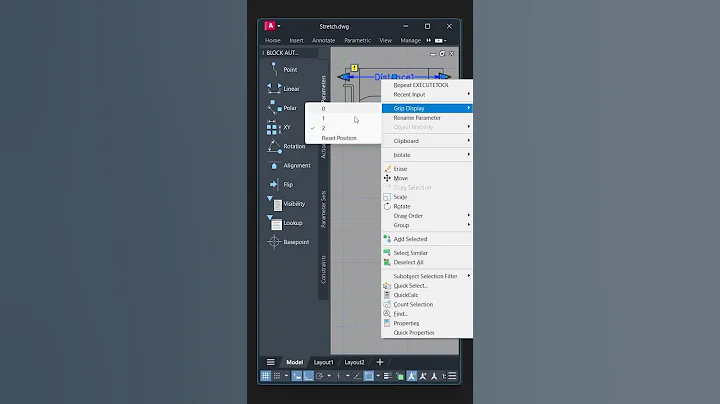Toggle polar tracking in the status bar

320,376
